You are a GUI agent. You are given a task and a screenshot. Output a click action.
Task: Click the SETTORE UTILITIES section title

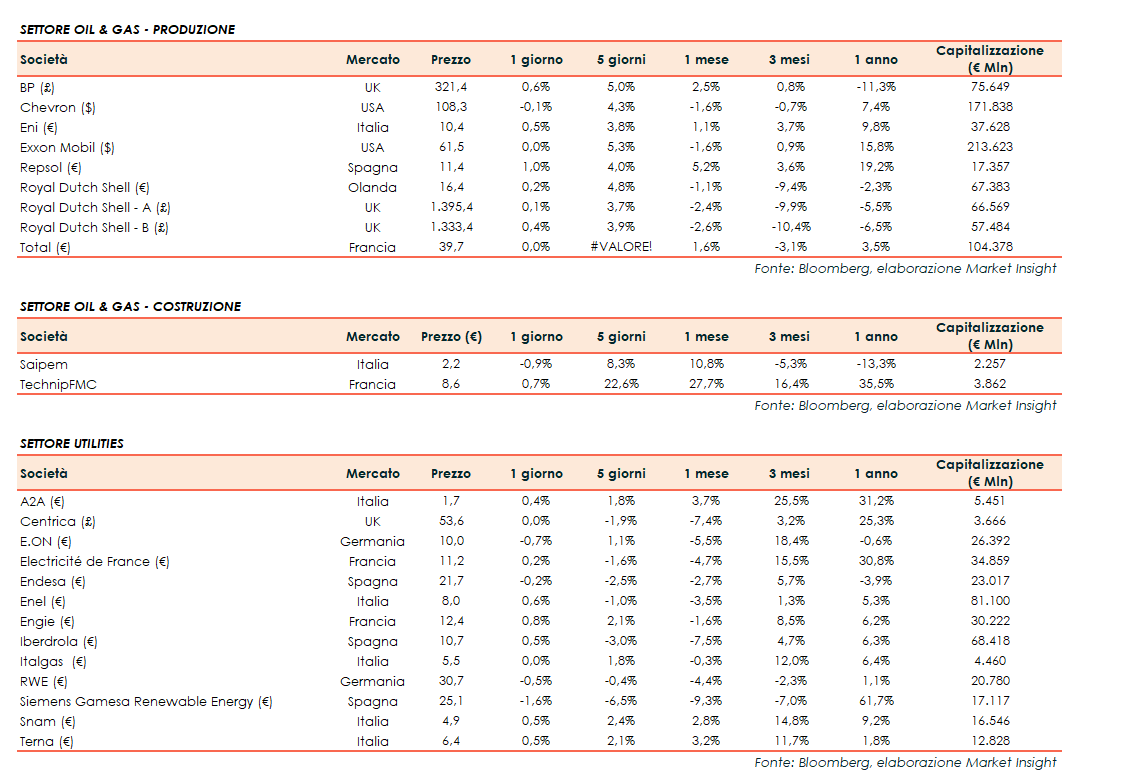point(72,443)
